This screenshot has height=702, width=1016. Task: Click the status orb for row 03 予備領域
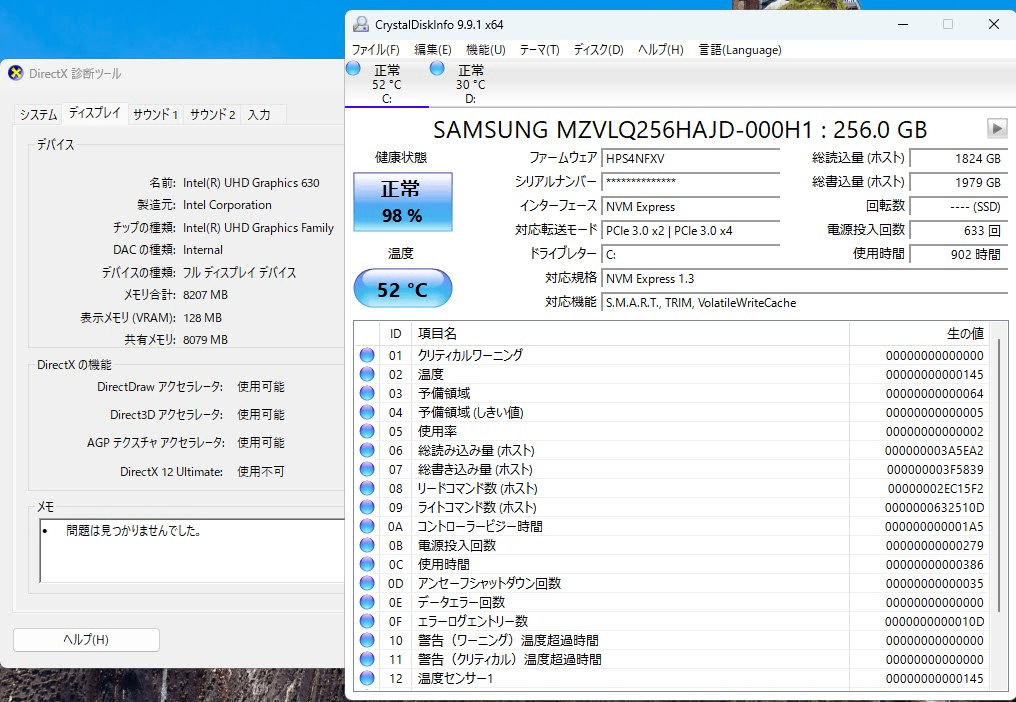coord(367,393)
